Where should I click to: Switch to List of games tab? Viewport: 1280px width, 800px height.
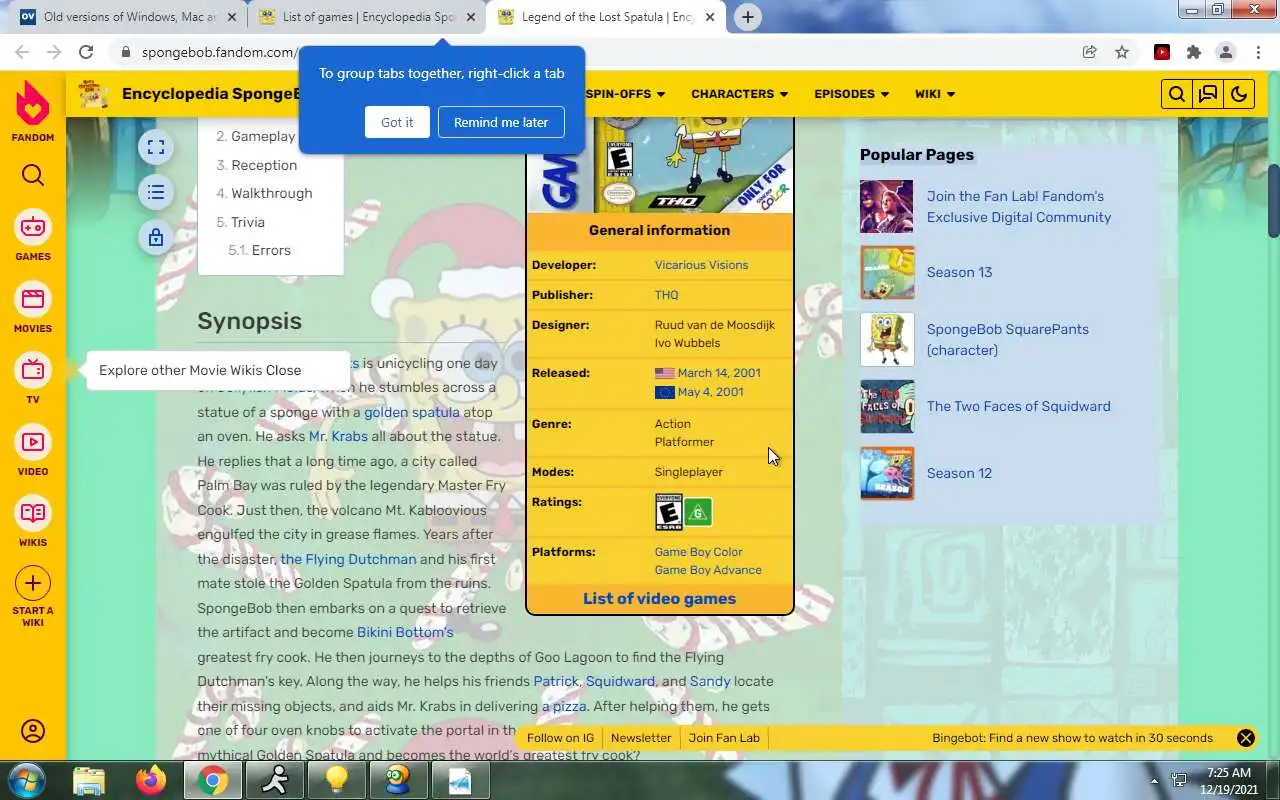[367, 17]
